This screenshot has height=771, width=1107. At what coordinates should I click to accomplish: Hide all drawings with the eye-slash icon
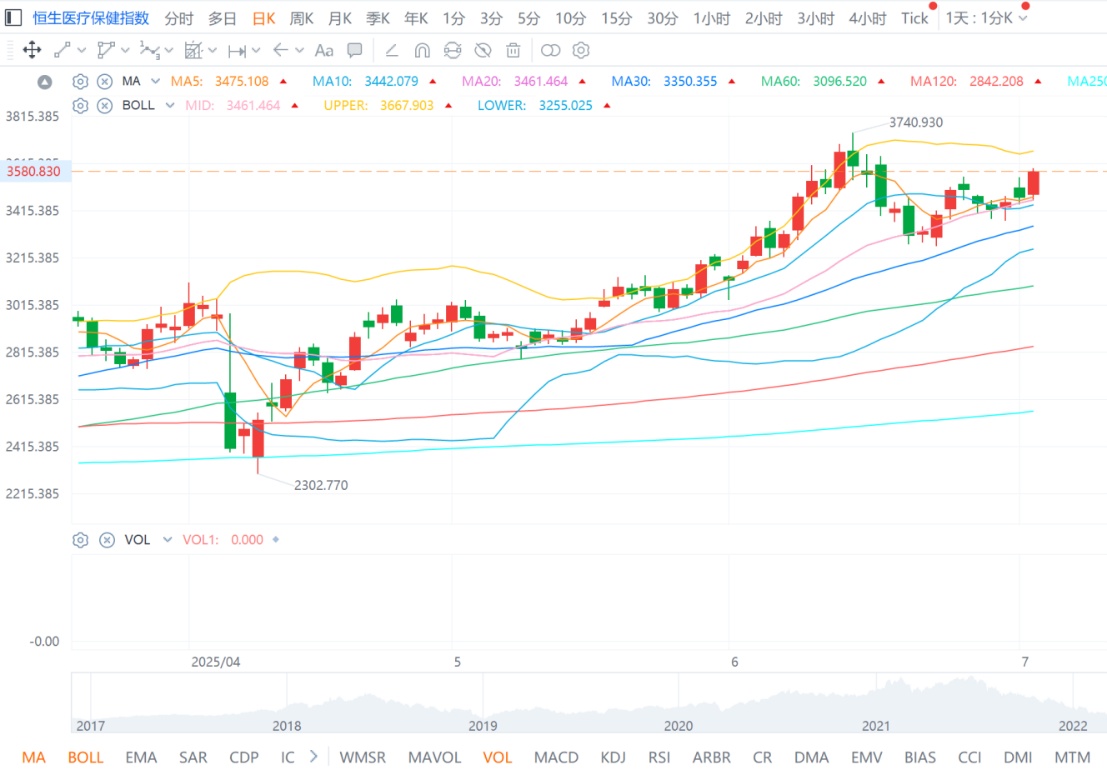coord(483,50)
